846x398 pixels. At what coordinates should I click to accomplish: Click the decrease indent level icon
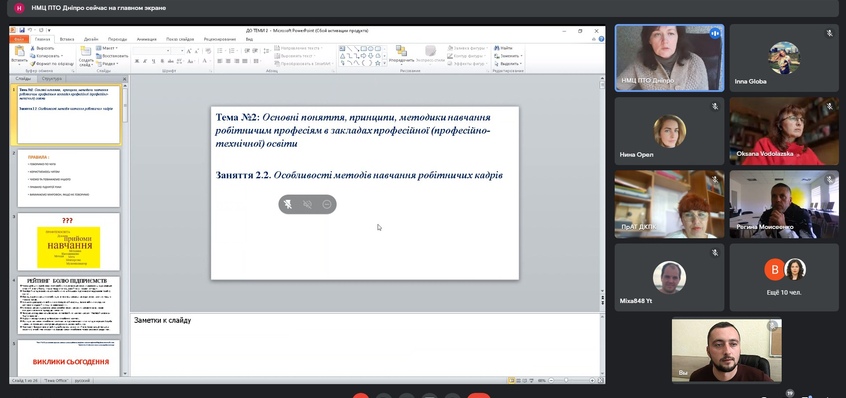pyautogui.click(x=247, y=51)
